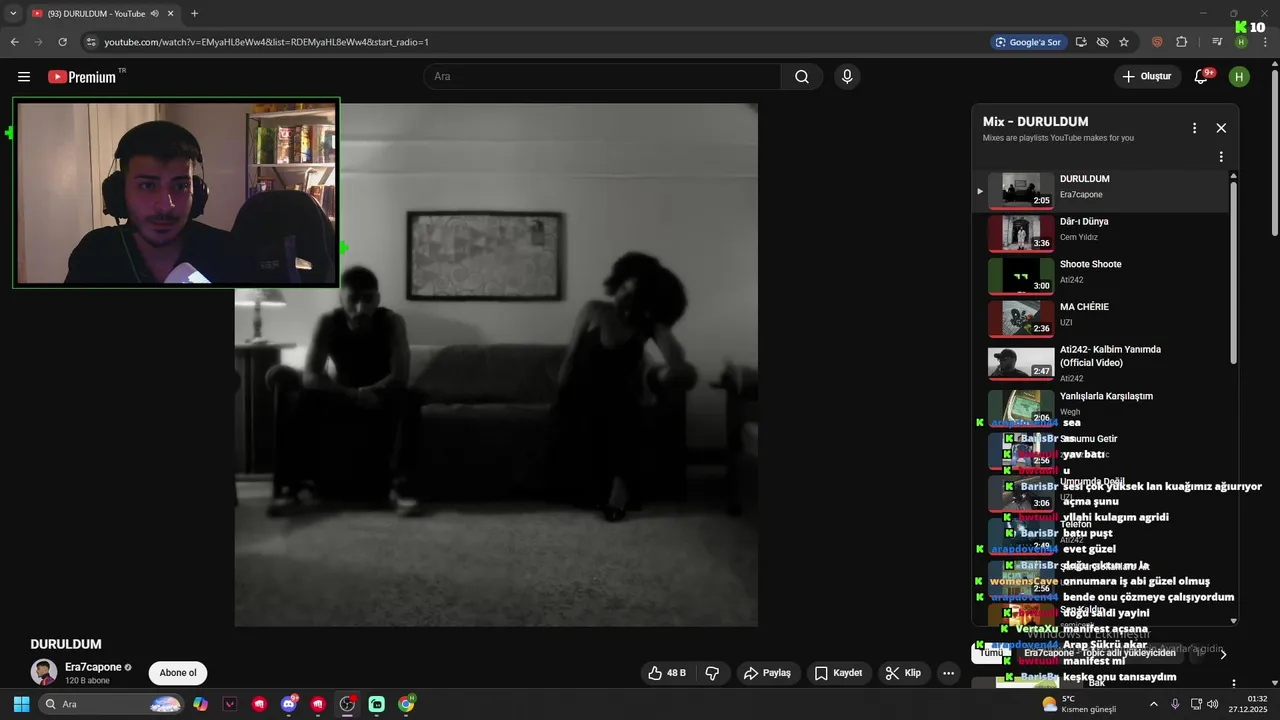Click the crossed-out eye icon

tap(1102, 42)
